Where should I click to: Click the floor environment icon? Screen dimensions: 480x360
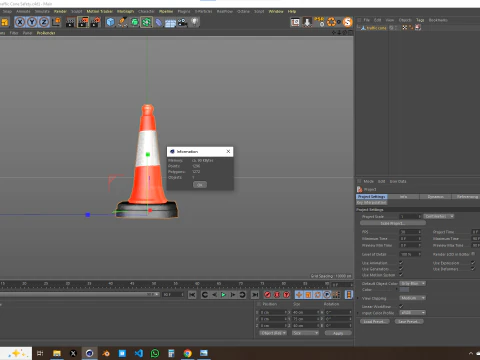(x=170, y=23)
